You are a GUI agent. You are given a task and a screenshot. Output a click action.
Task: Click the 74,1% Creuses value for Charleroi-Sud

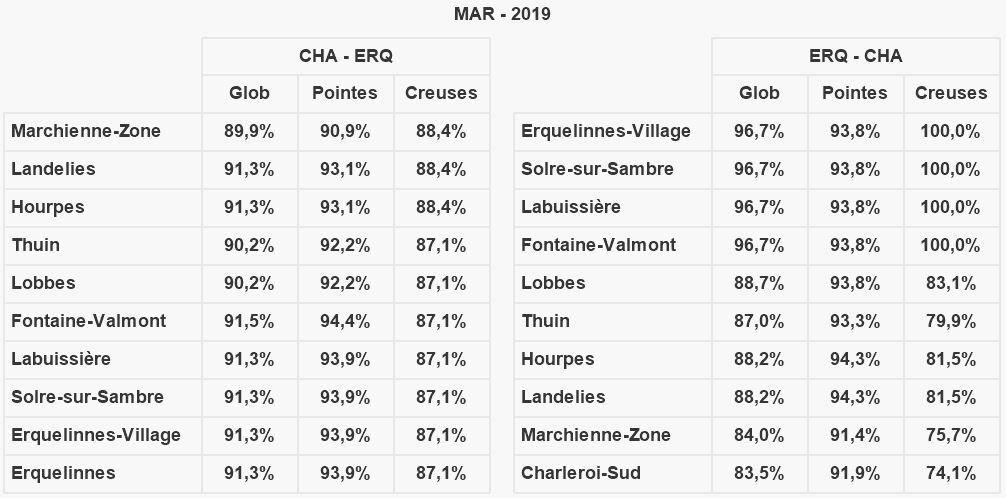tap(950, 473)
